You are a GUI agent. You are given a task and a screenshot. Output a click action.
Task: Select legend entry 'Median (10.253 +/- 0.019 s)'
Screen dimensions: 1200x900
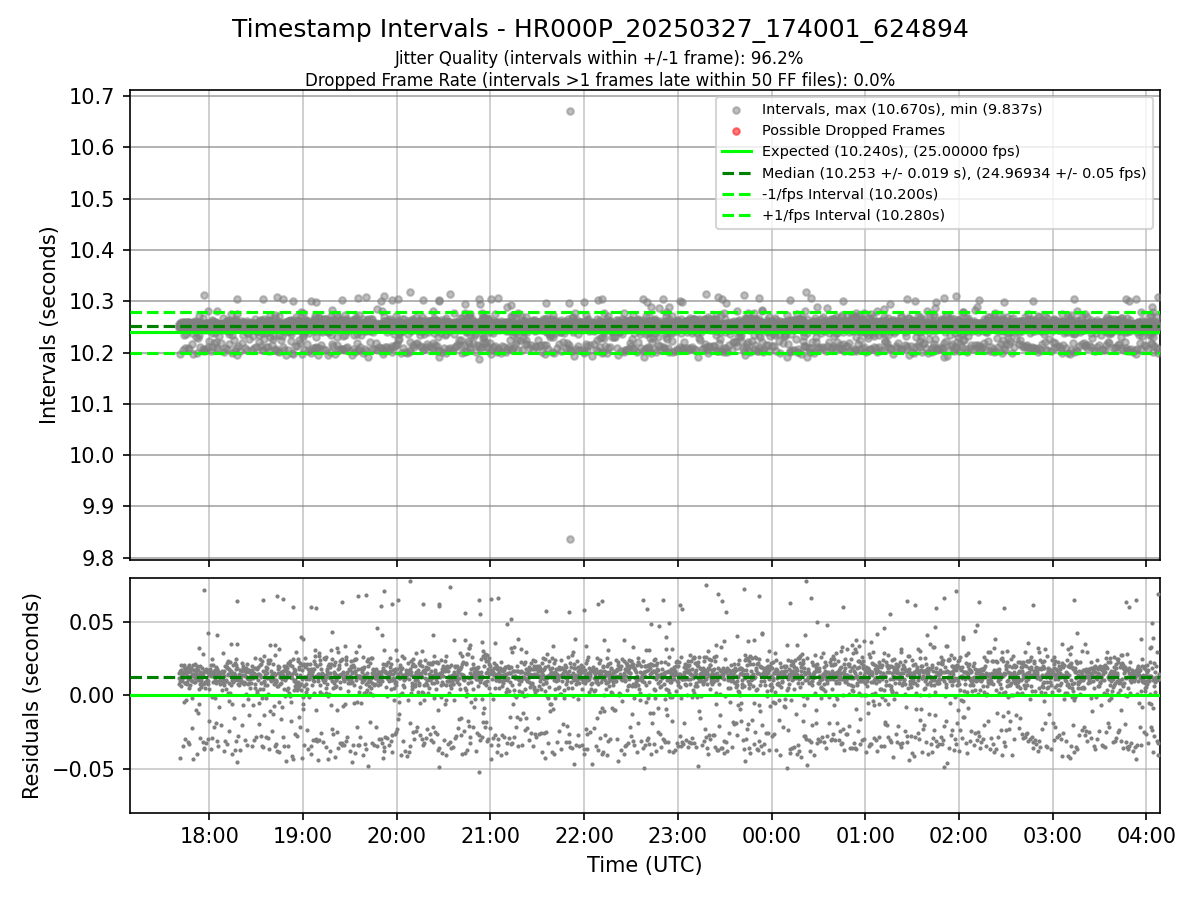[x=954, y=172]
